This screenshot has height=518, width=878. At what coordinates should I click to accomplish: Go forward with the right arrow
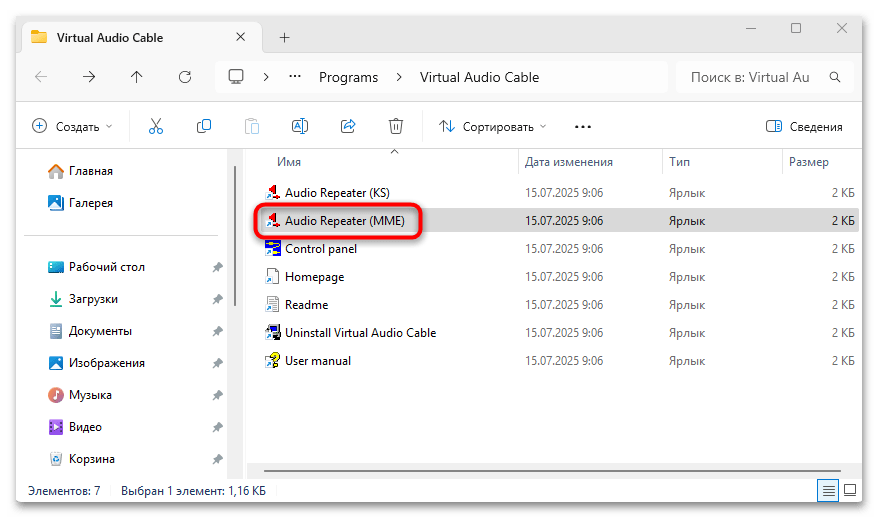coord(89,77)
